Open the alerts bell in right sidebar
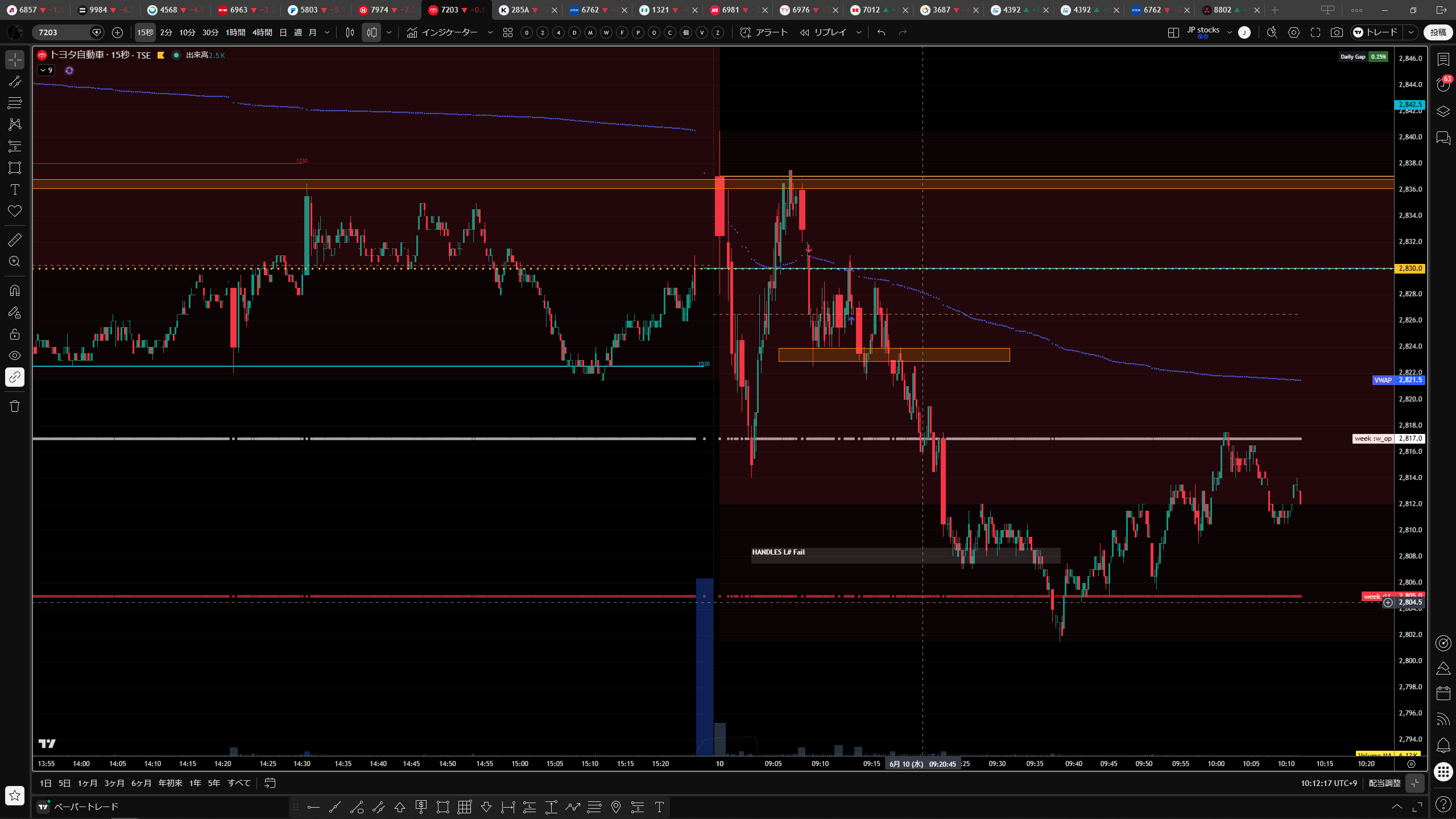The width and height of the screenshot is (1456, 819). pyautogui.click(x=1443, y=746)
